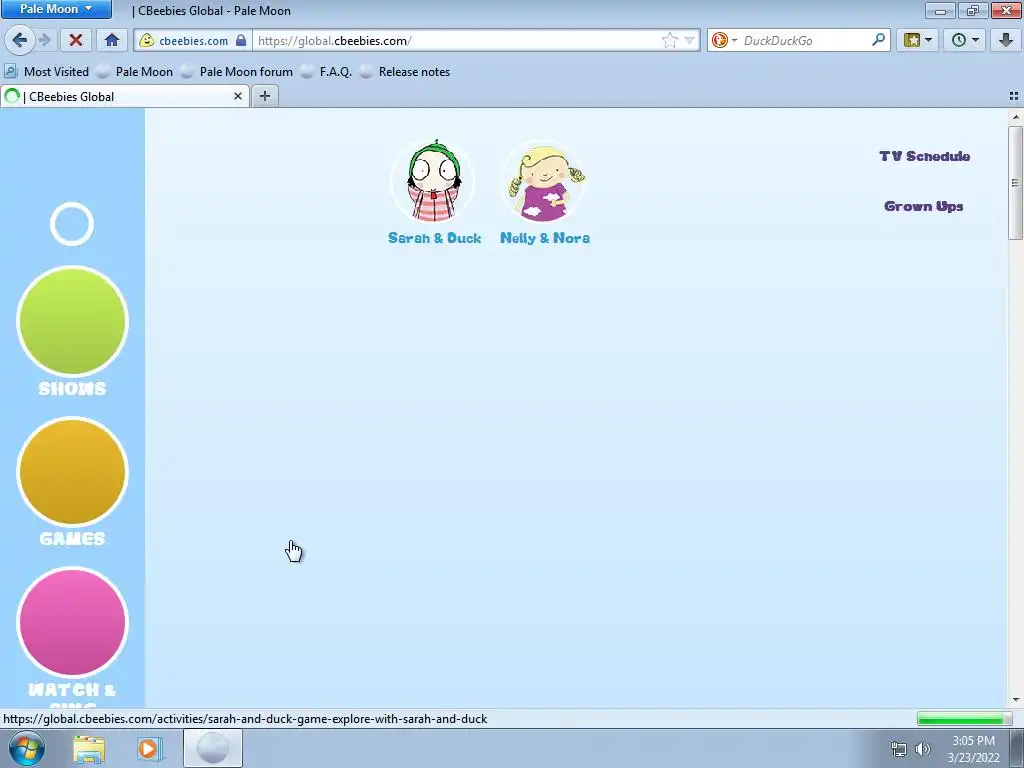The image size is (1024, 768).
Task: Open the Grown Ups link
Action: (923, 206)
